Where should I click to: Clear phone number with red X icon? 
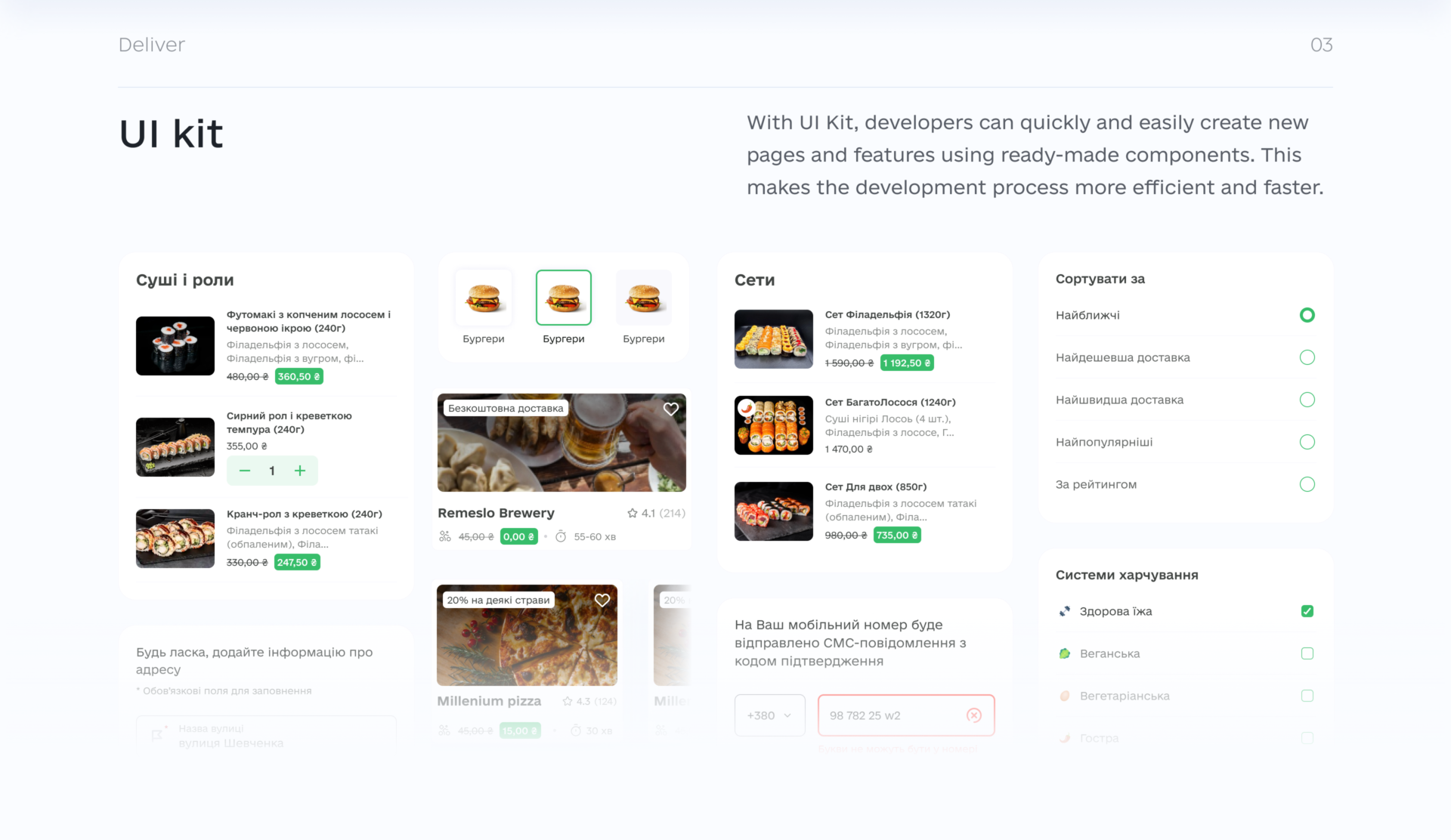click(x=973, y=715)
